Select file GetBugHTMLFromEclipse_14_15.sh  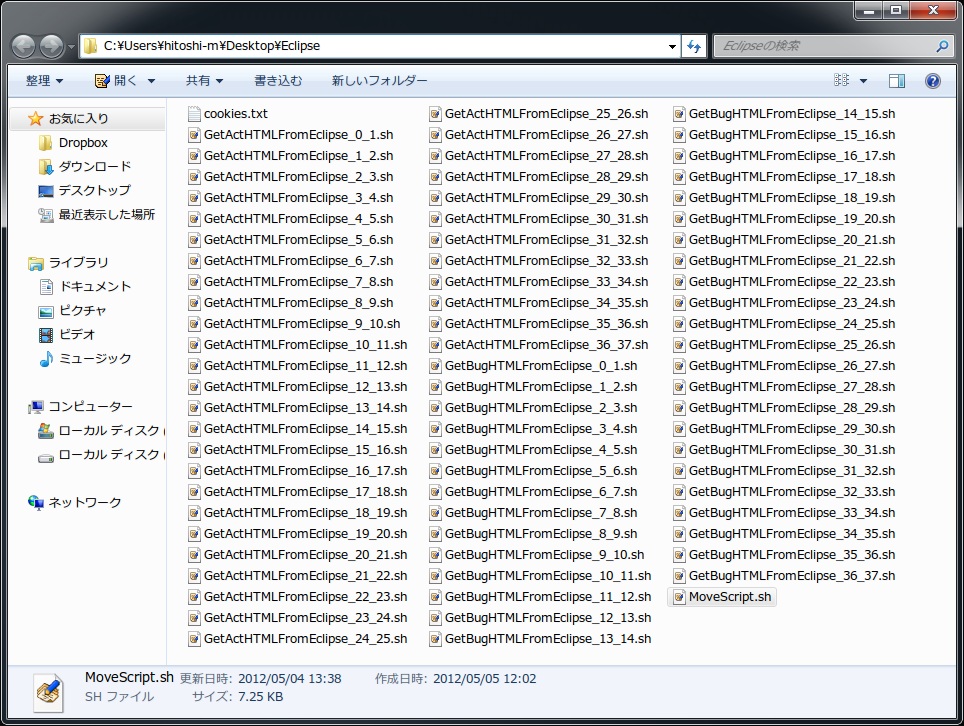pyautogui.click(x=784, y=114)
